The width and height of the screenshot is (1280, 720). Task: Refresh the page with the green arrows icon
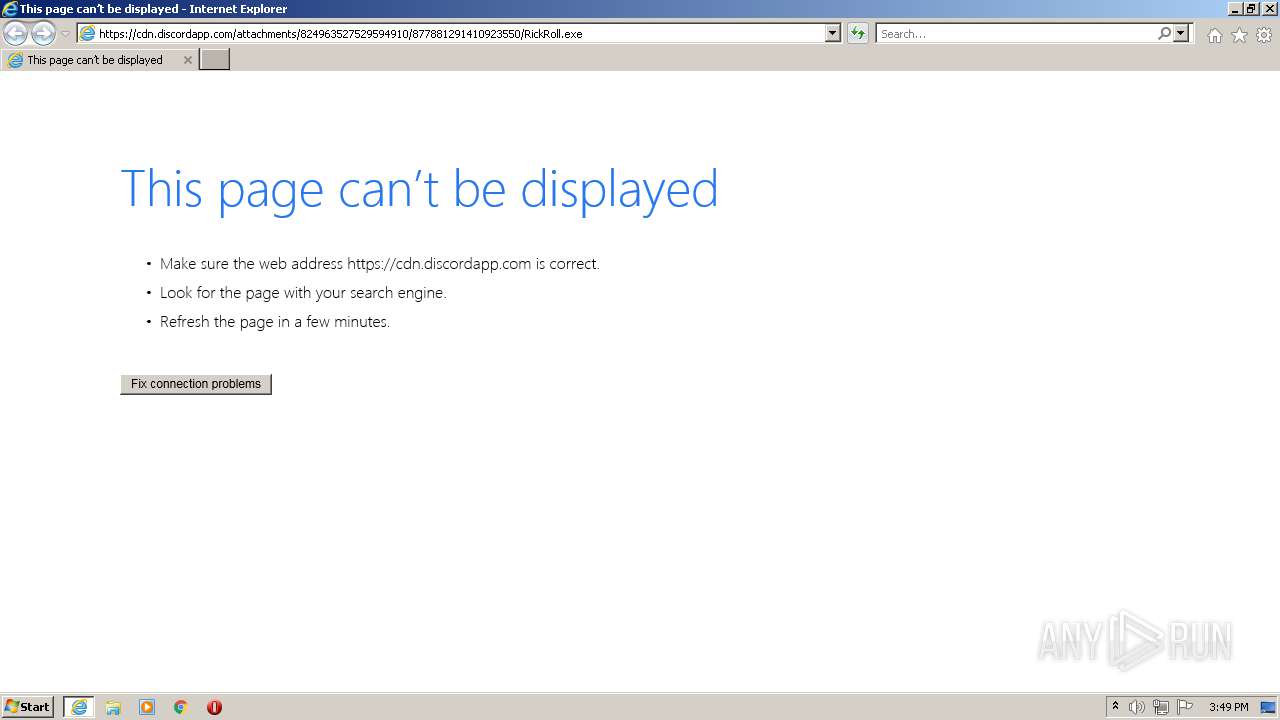coord(857,33)
